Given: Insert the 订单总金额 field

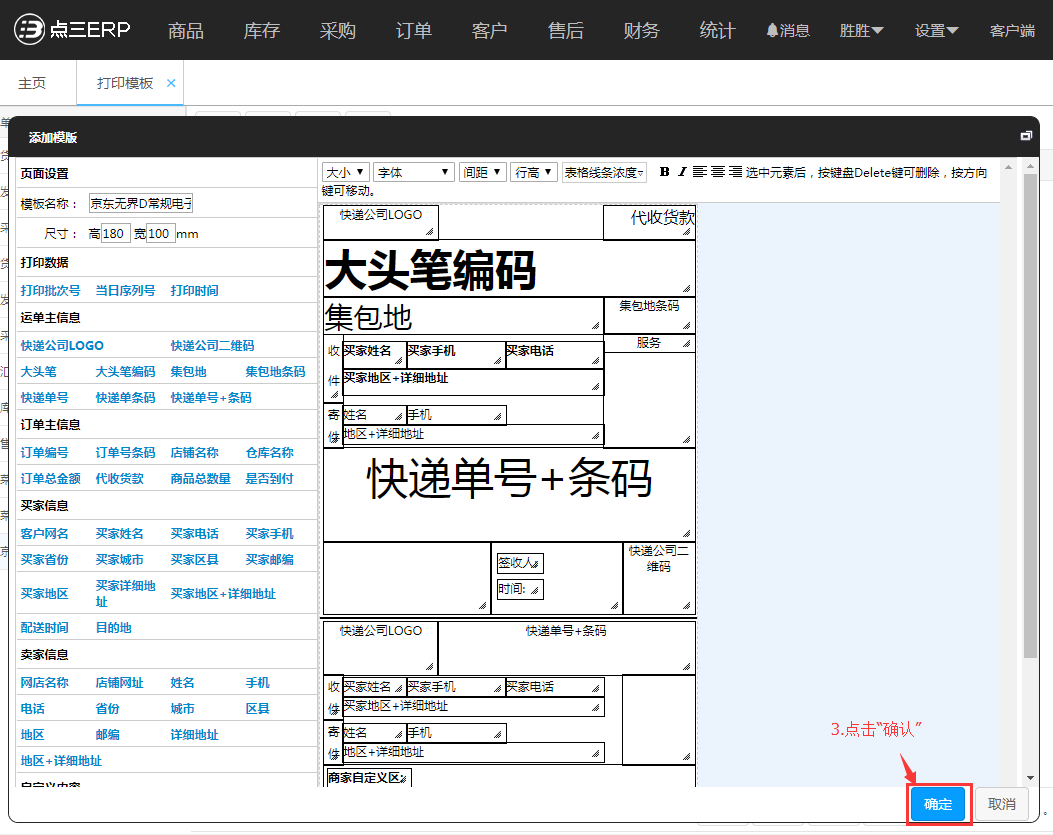Looking at the screenshot, I should 50,479.
